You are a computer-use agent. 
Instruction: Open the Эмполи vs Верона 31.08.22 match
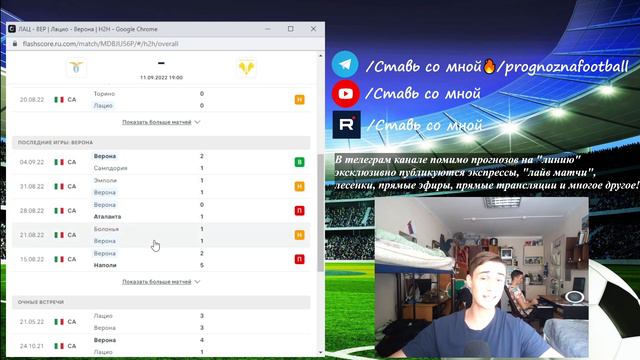click(x=161, y=187)
